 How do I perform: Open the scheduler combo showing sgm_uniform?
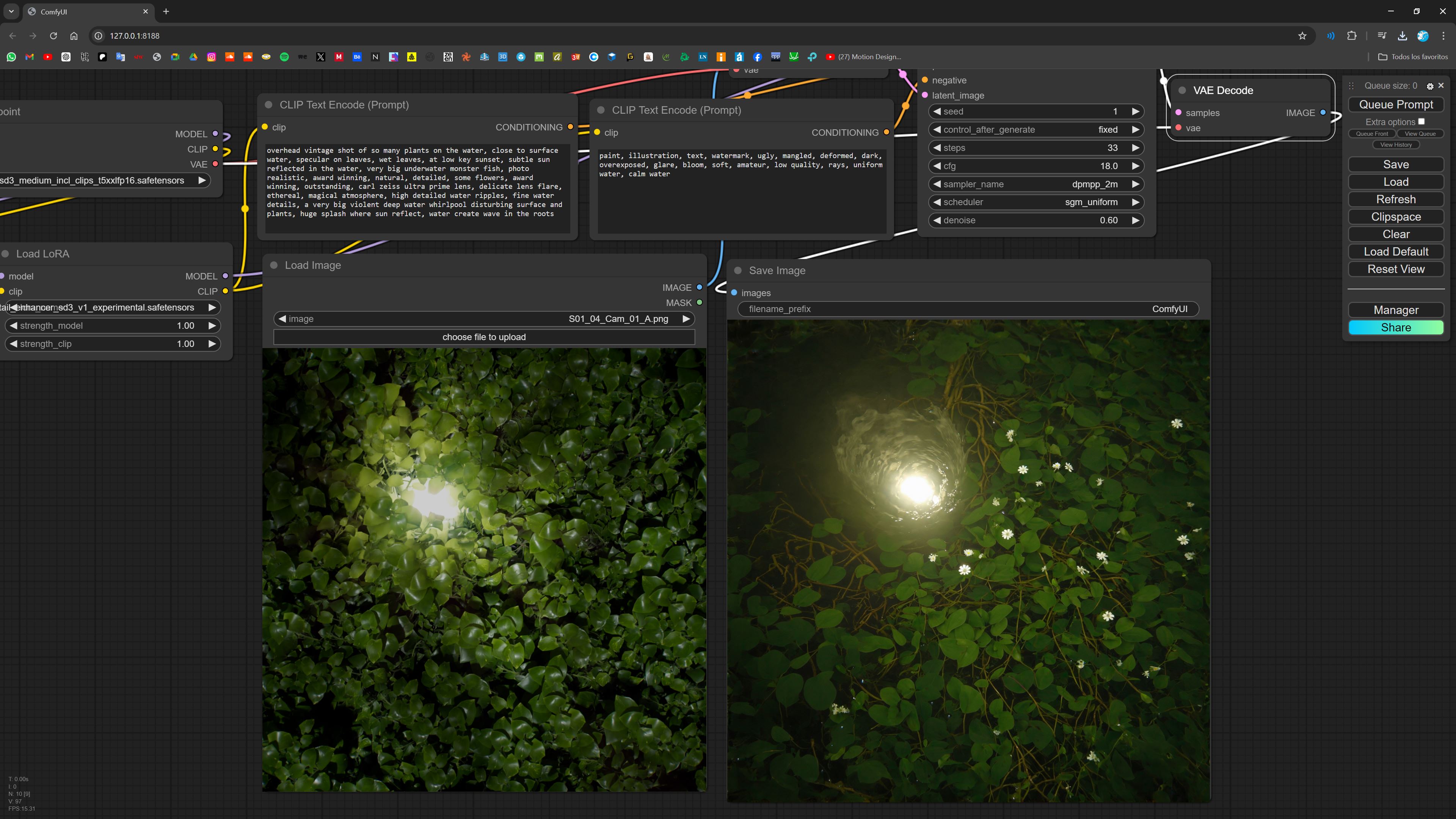tap(1036, 202)
